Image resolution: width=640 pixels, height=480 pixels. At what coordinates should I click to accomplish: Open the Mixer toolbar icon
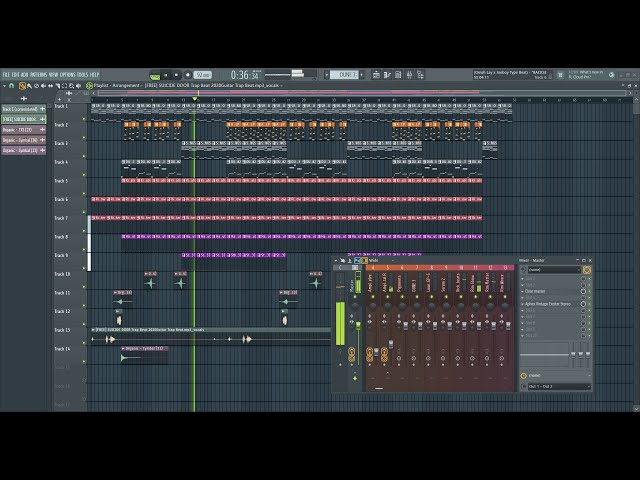409,75
